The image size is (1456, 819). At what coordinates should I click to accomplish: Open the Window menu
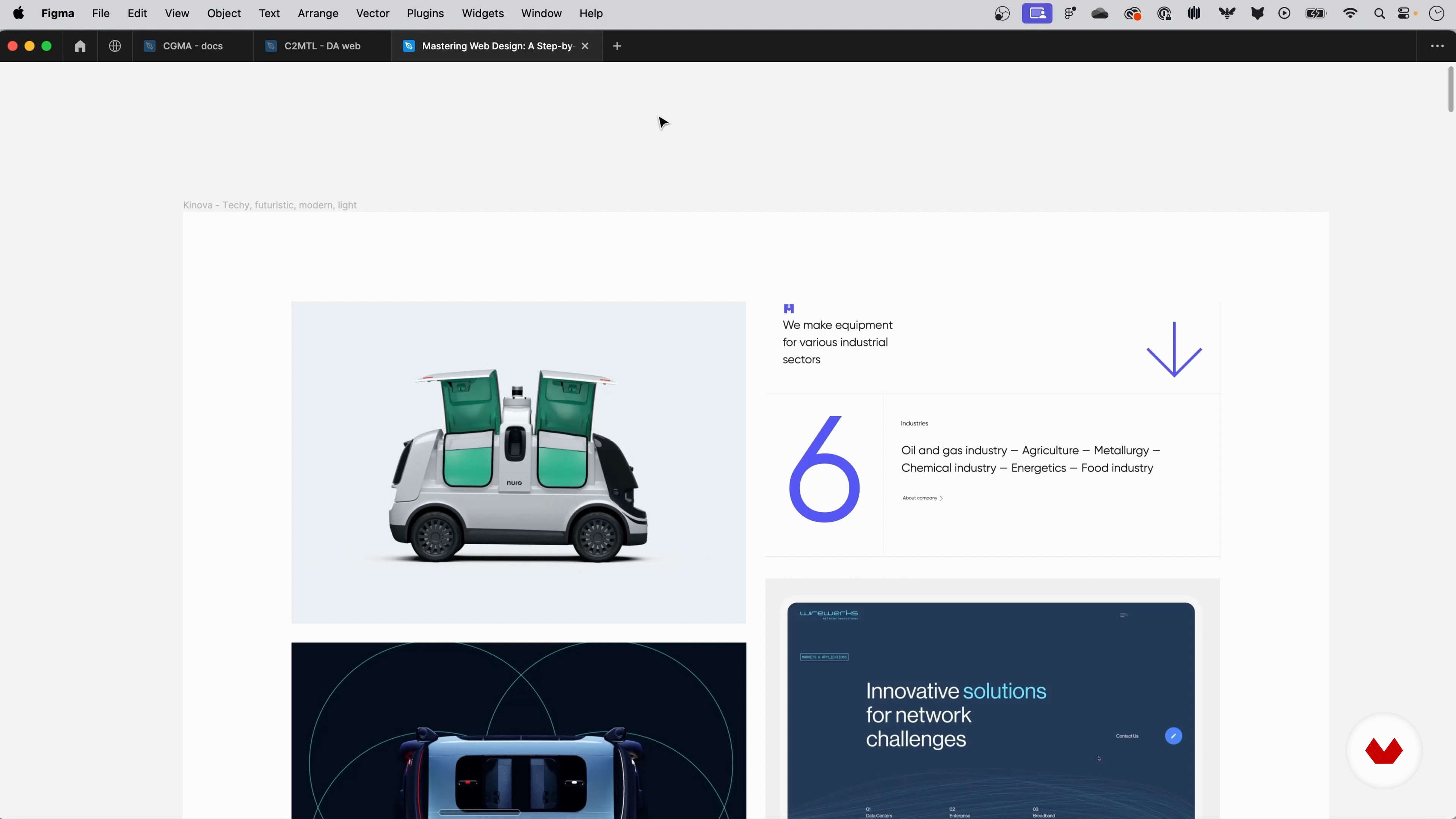(x=541, y=13)
